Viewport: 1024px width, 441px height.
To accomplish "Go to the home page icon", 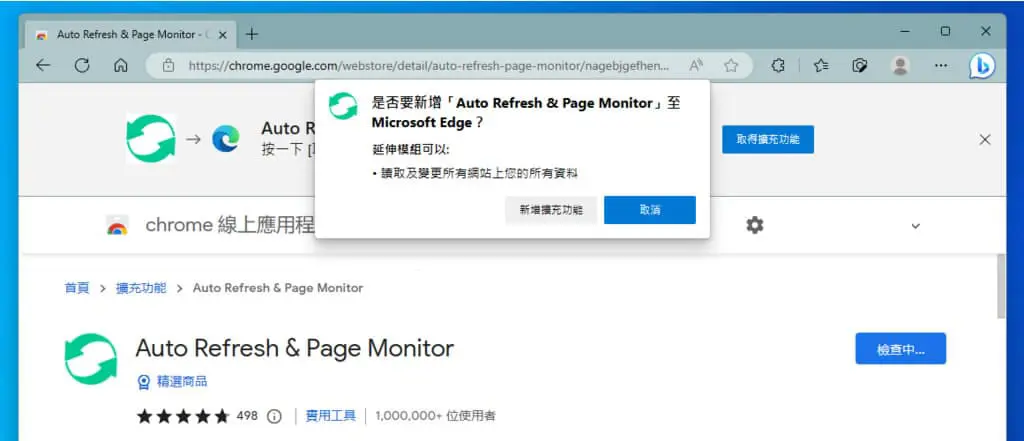I will pyautogui.click(x=120, y=65).
